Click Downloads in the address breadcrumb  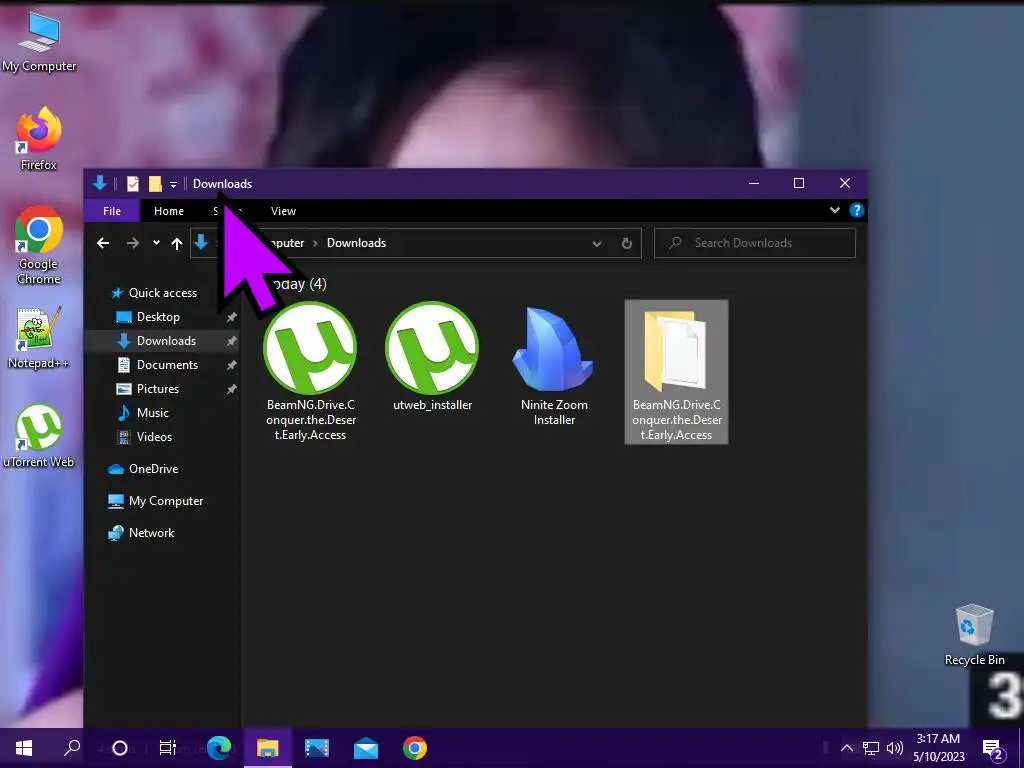pos(356,243)
